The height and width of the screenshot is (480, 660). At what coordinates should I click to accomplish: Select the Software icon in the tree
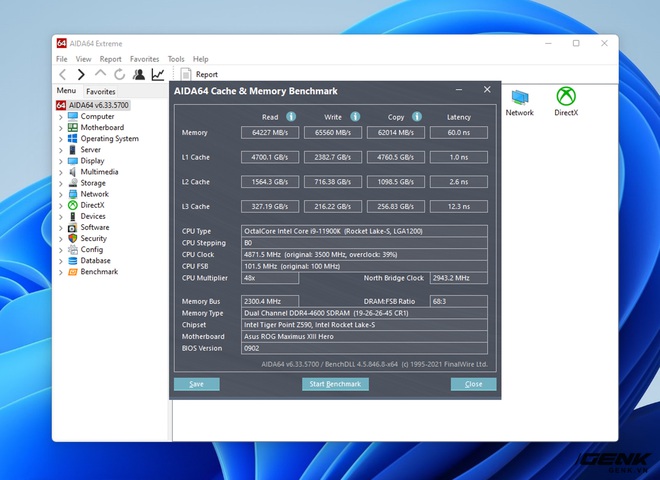(x=73, y=227)
